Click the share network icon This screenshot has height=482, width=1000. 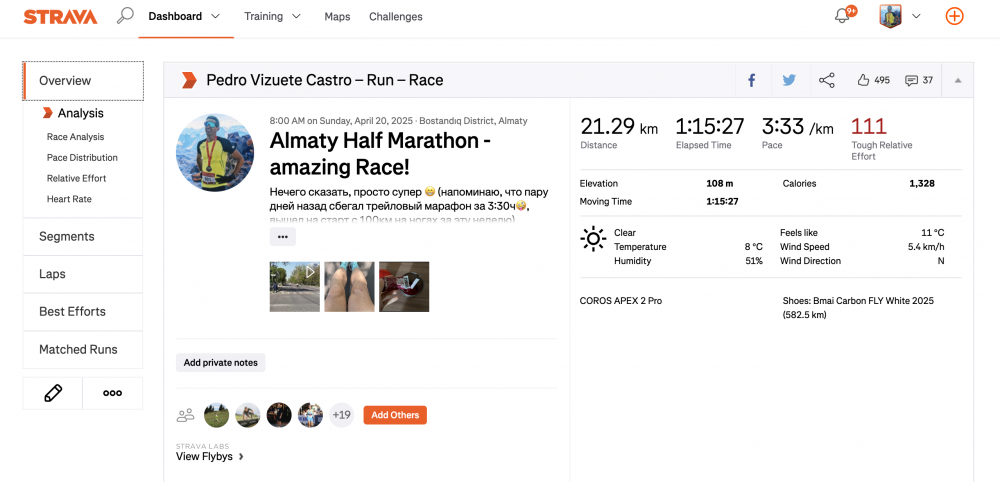tap(826, 80)
